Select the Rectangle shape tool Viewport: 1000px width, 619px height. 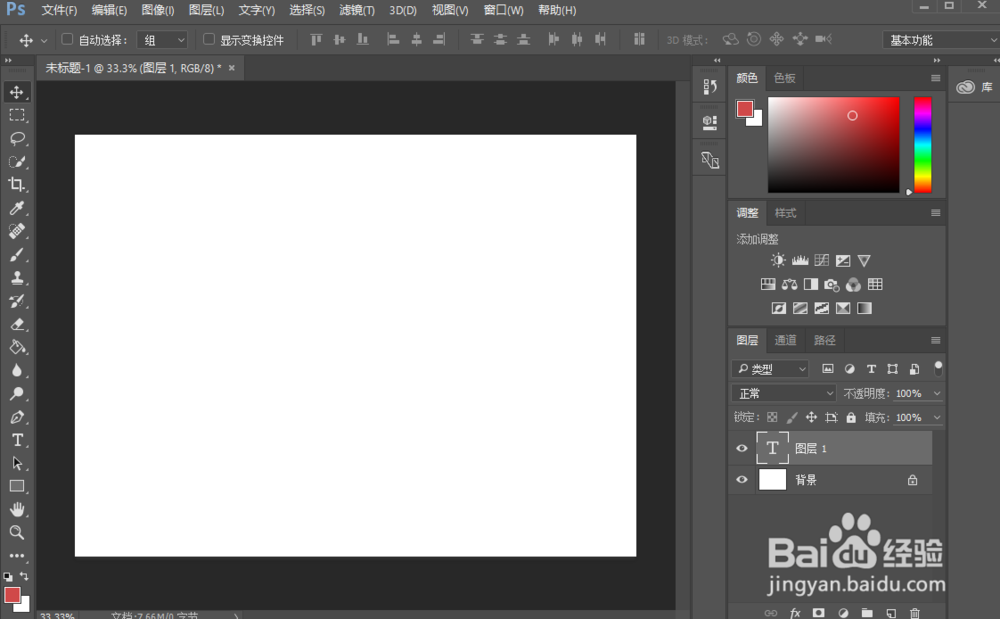pyautogui.click(x=17, y=486)
